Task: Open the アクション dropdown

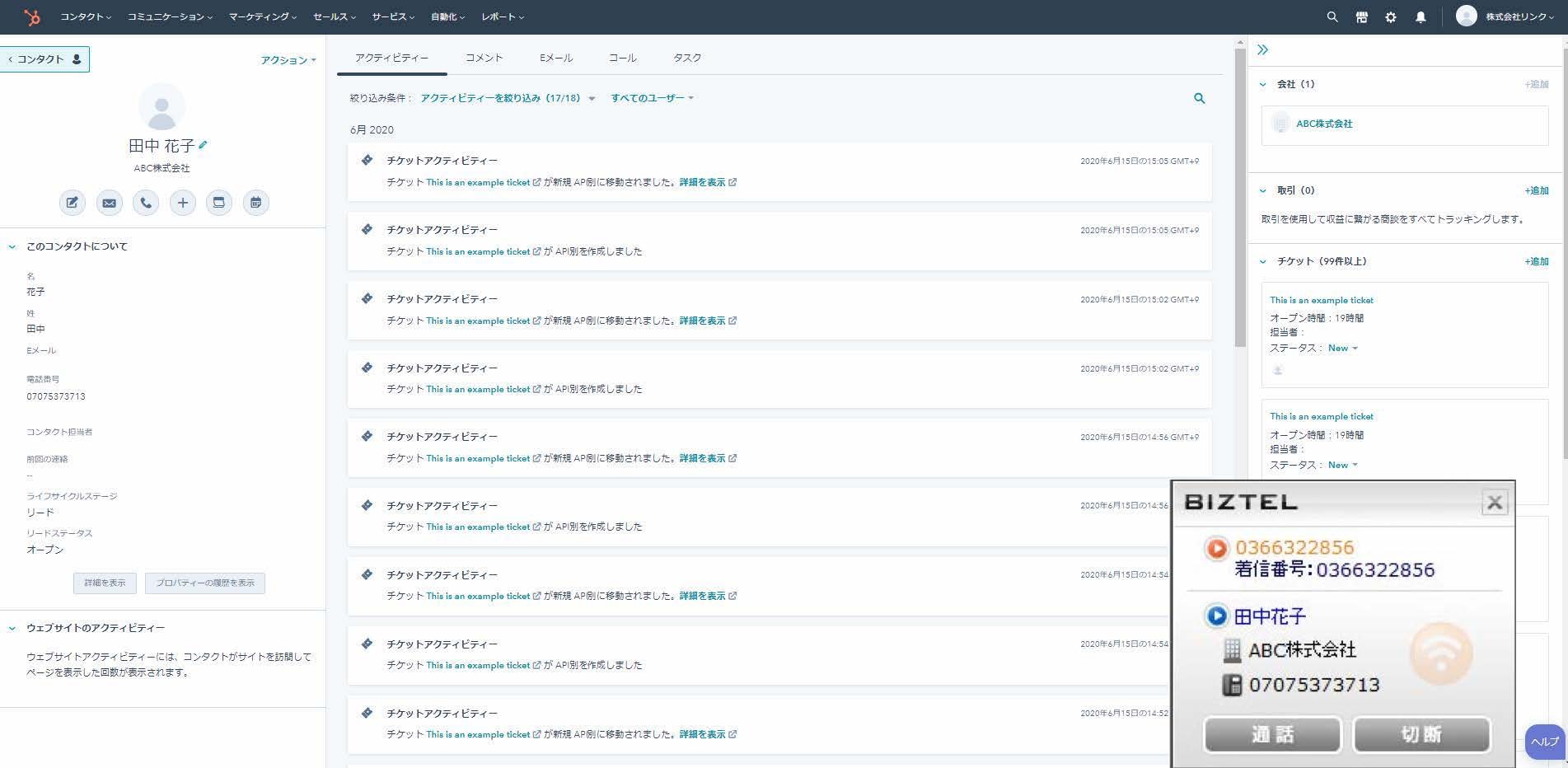Action: (288, 60)
